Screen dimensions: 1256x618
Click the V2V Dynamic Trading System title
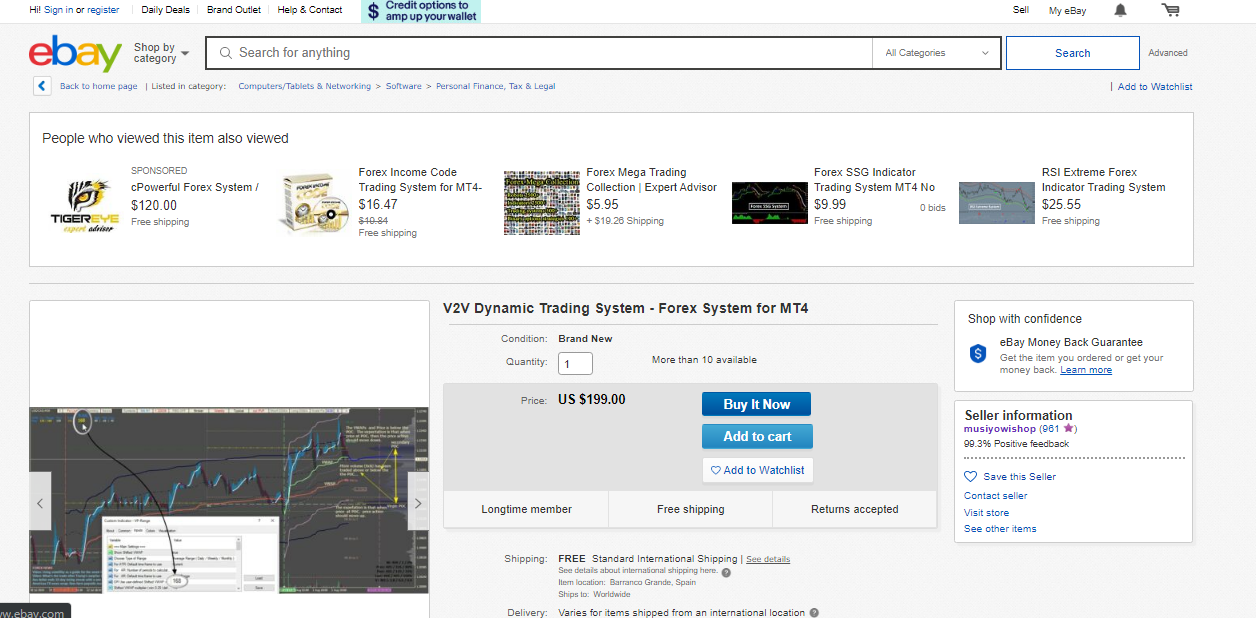click(x=626, y=309)
